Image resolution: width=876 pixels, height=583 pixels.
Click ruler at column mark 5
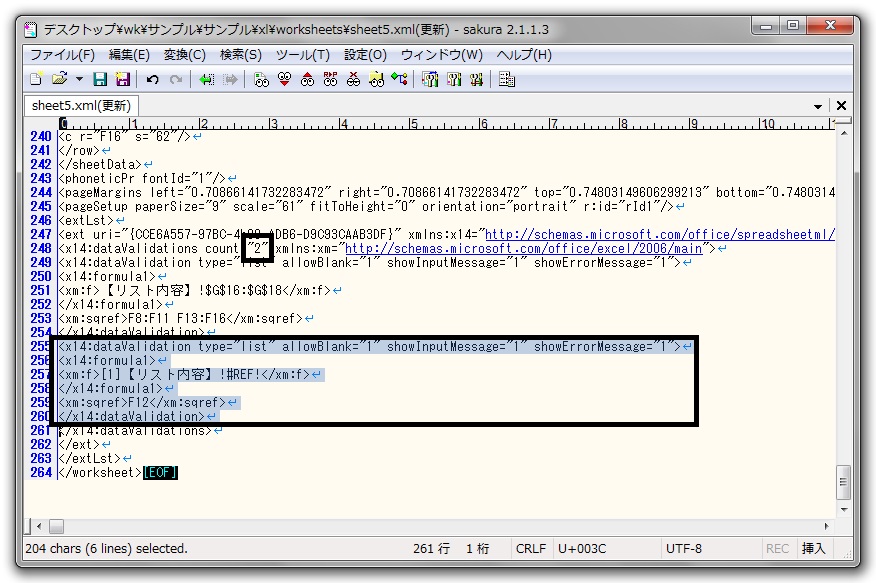tap(413, 123)
